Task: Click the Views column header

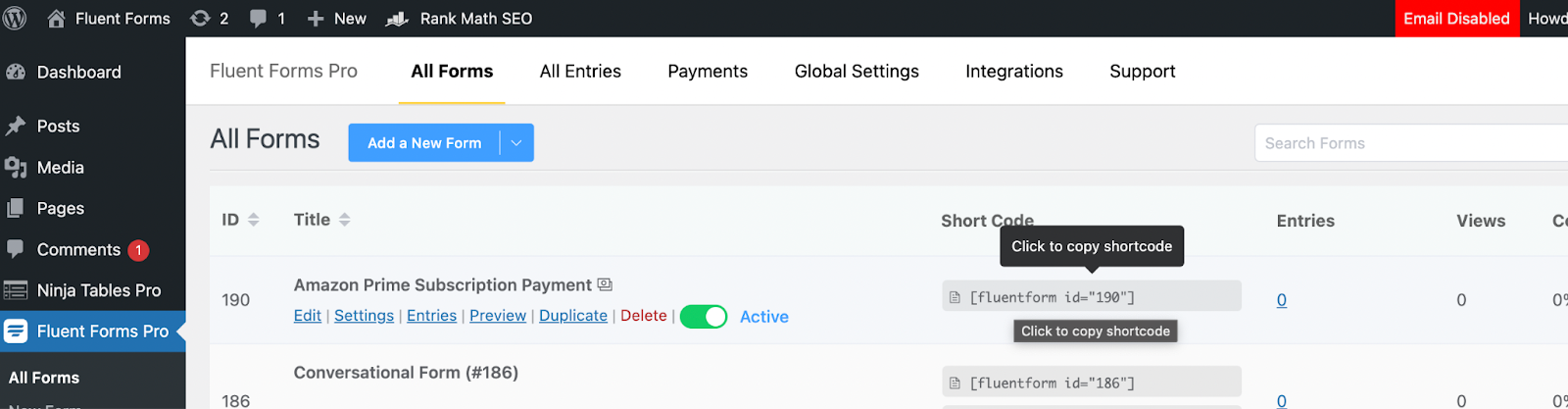Action: (1481, 221)
